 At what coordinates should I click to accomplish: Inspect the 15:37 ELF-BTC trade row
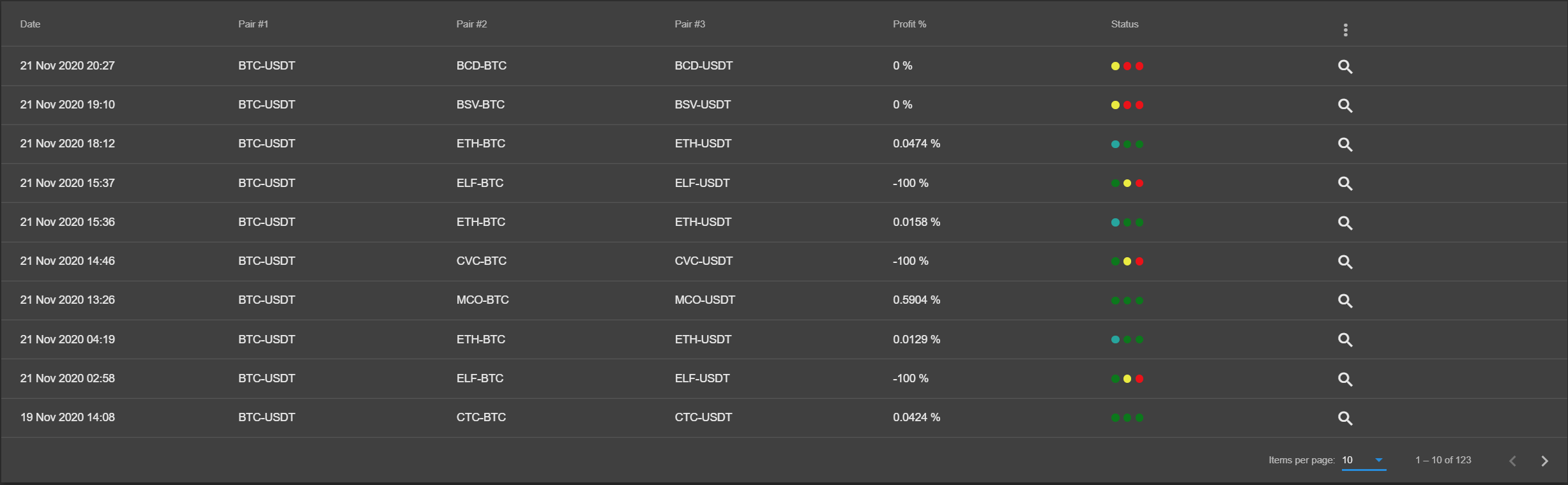click(1345, 184)
